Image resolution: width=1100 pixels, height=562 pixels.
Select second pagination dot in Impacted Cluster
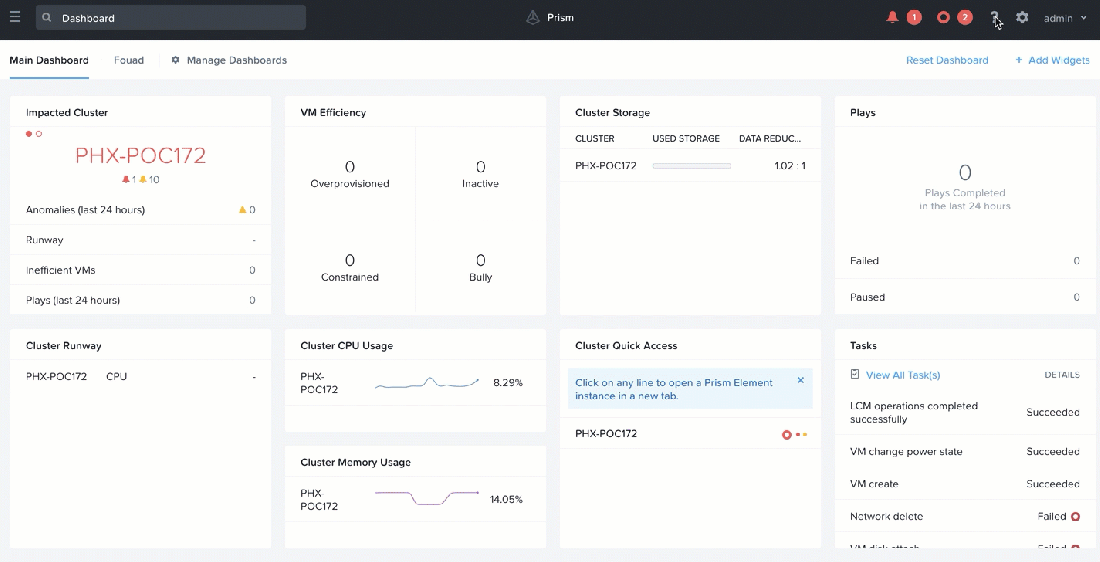[x=39, y=134]
